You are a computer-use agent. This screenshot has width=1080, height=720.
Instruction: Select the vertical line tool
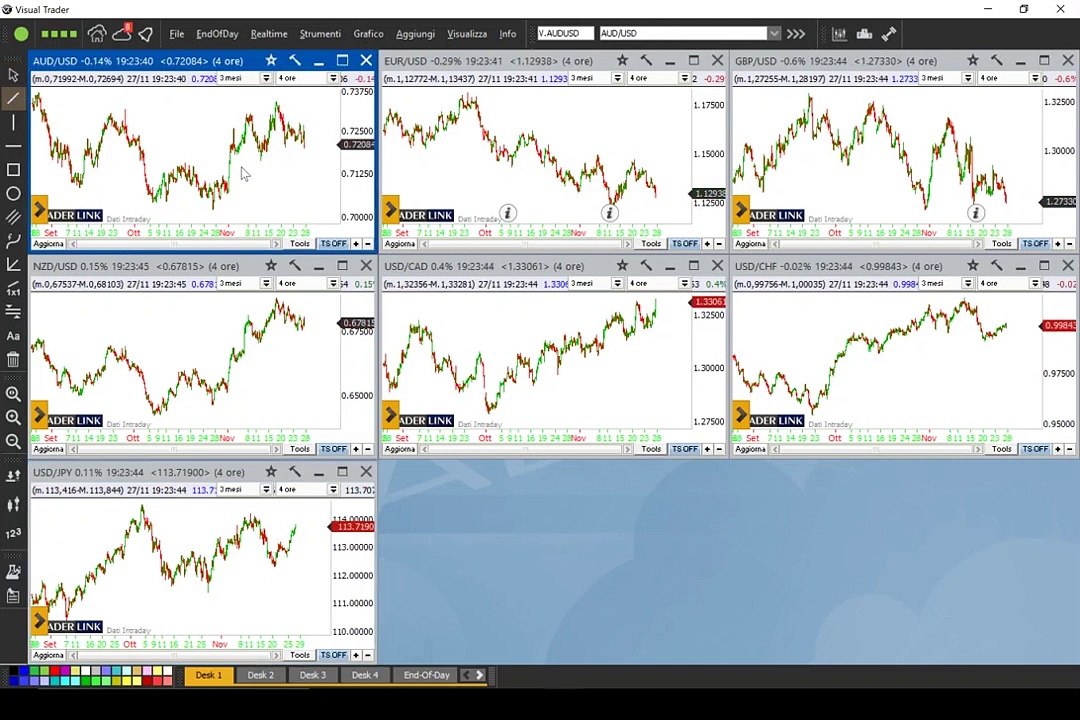(13, 123)
